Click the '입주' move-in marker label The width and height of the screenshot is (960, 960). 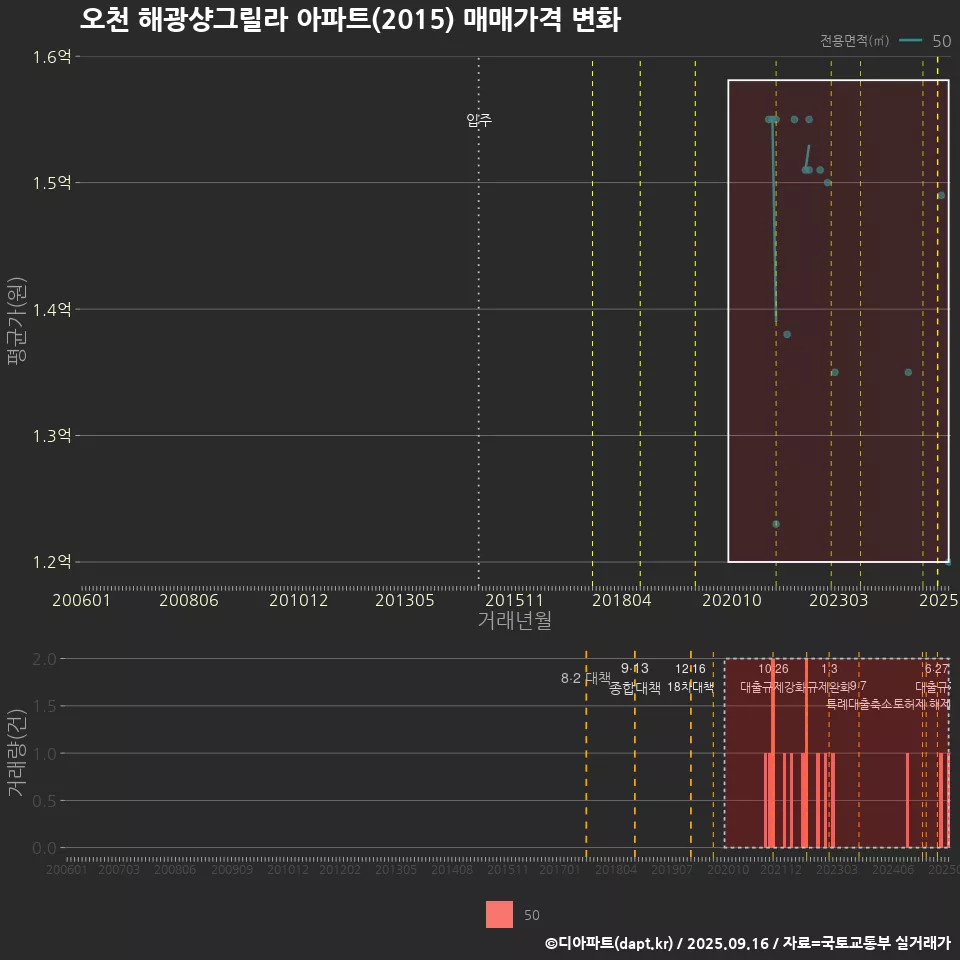[x=479, y=119]
